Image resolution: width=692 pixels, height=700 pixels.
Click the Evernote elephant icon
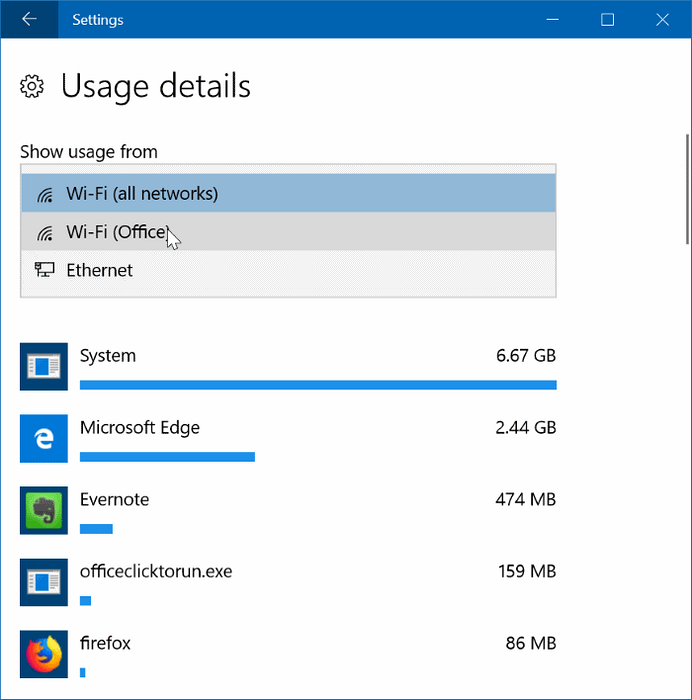coord(44,511)
